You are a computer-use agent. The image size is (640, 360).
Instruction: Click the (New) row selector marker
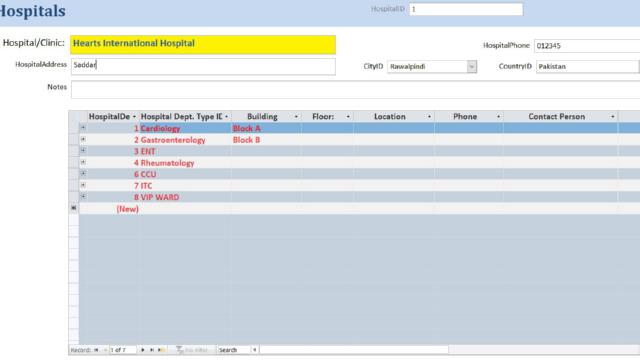point(73,208)
